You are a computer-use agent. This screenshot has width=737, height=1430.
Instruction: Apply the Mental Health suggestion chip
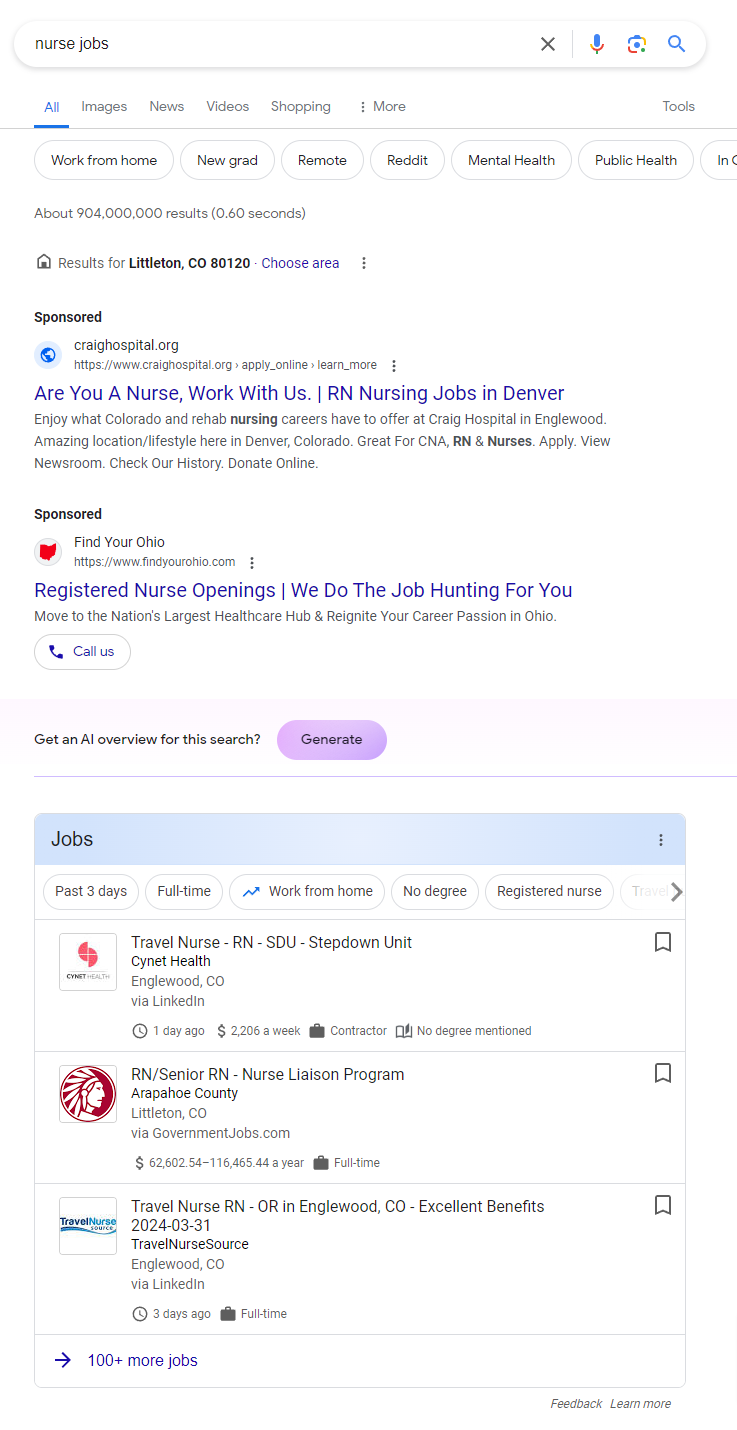[511, 160]
